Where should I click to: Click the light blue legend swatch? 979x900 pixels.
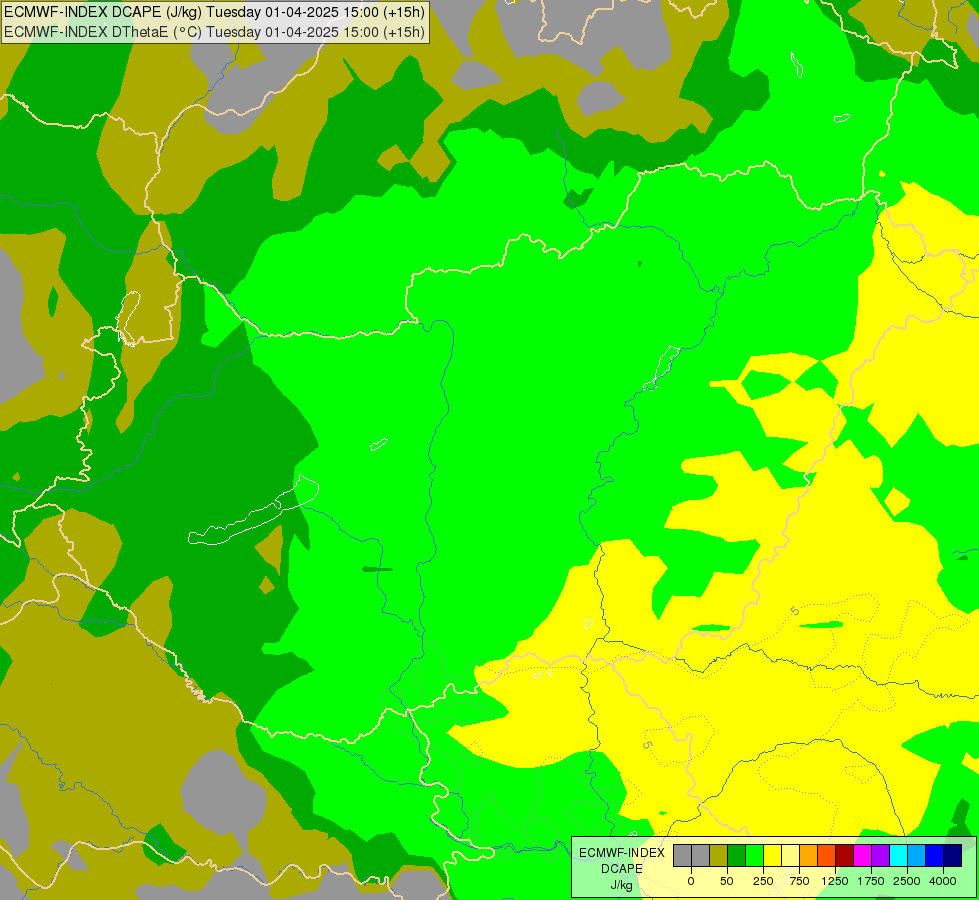[x=917, y=856]
